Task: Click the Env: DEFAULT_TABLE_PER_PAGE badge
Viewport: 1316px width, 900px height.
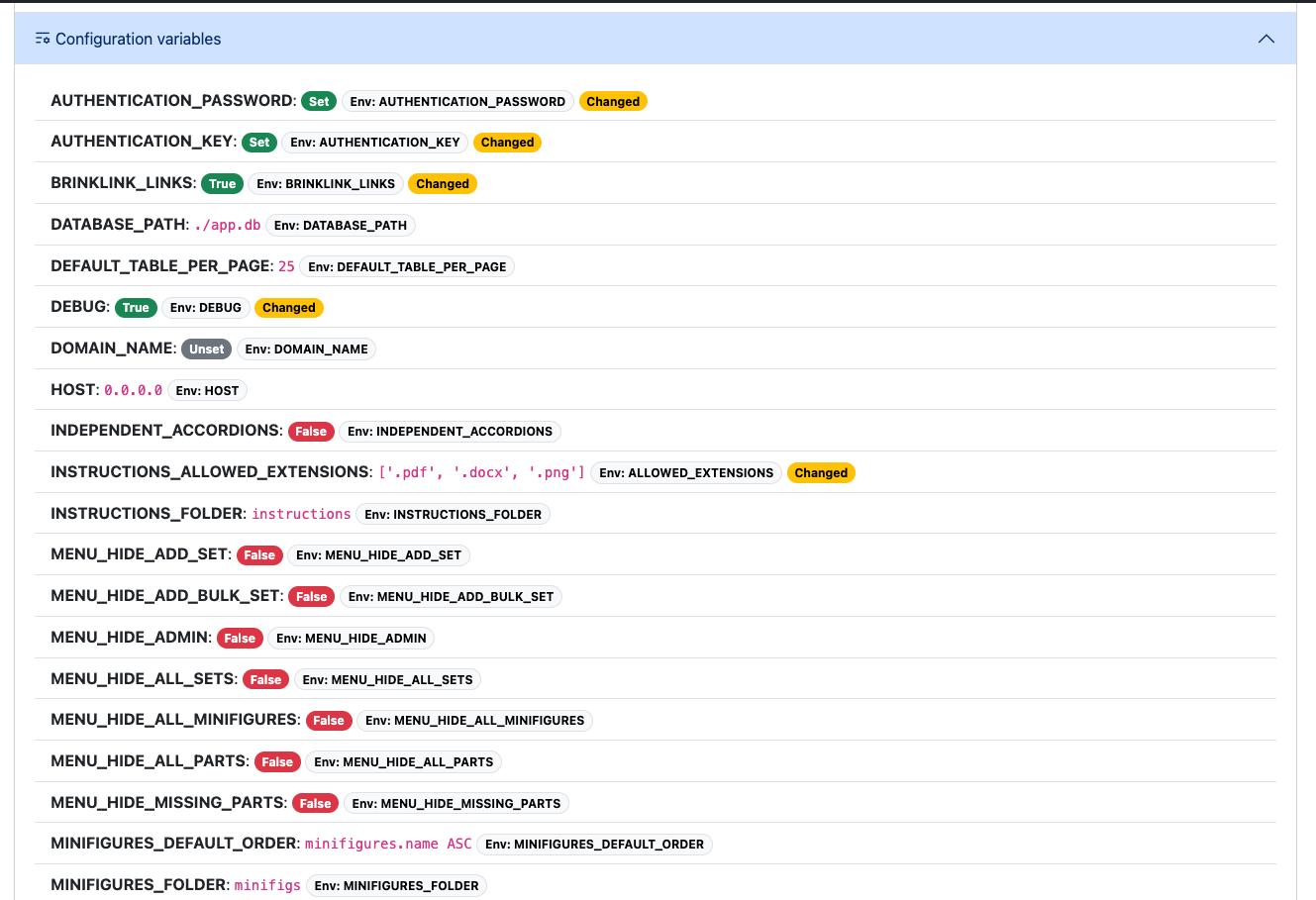Action: coord(407,267)
